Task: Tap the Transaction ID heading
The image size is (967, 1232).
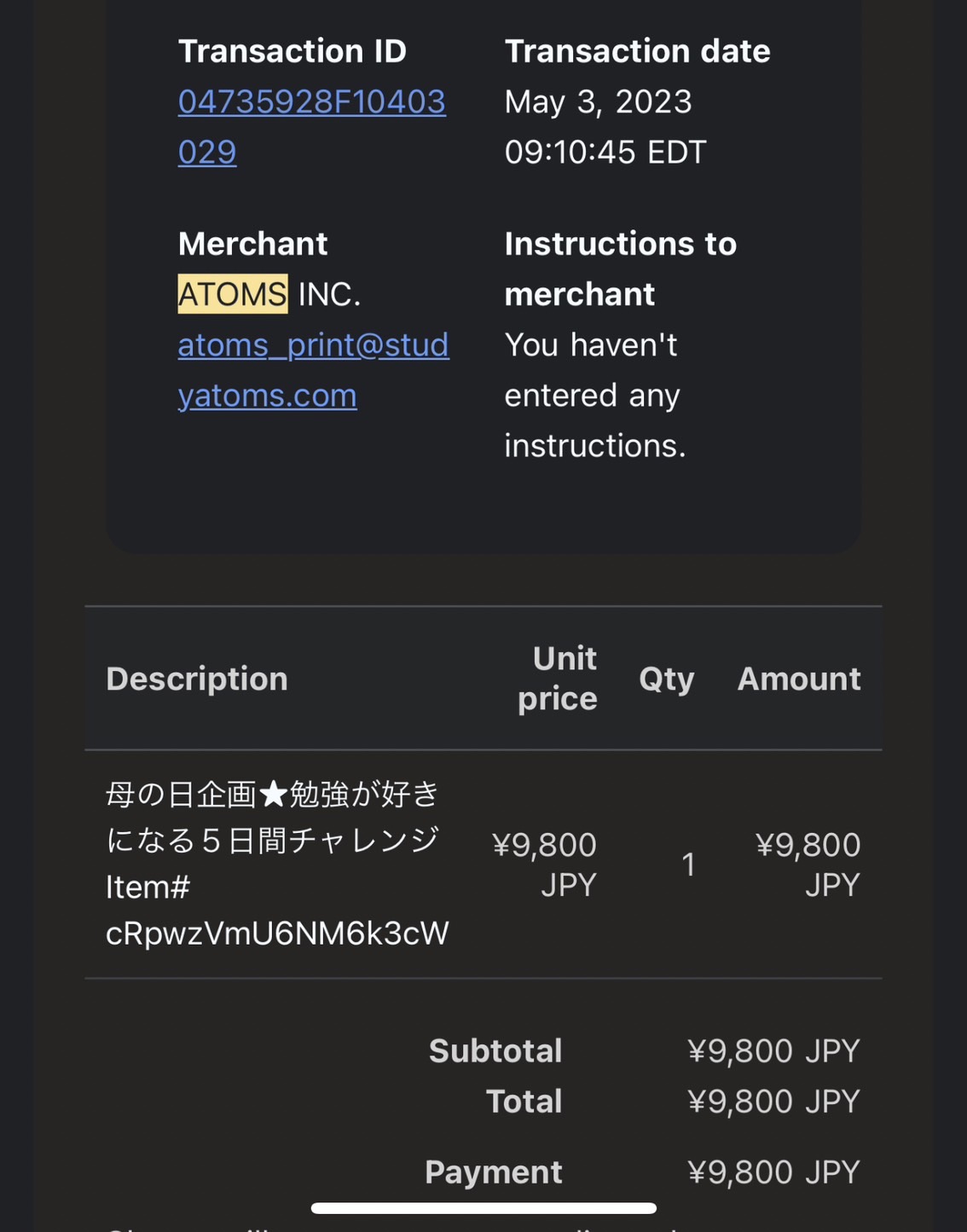Action: pyautogui.click(x=292, y=51)
